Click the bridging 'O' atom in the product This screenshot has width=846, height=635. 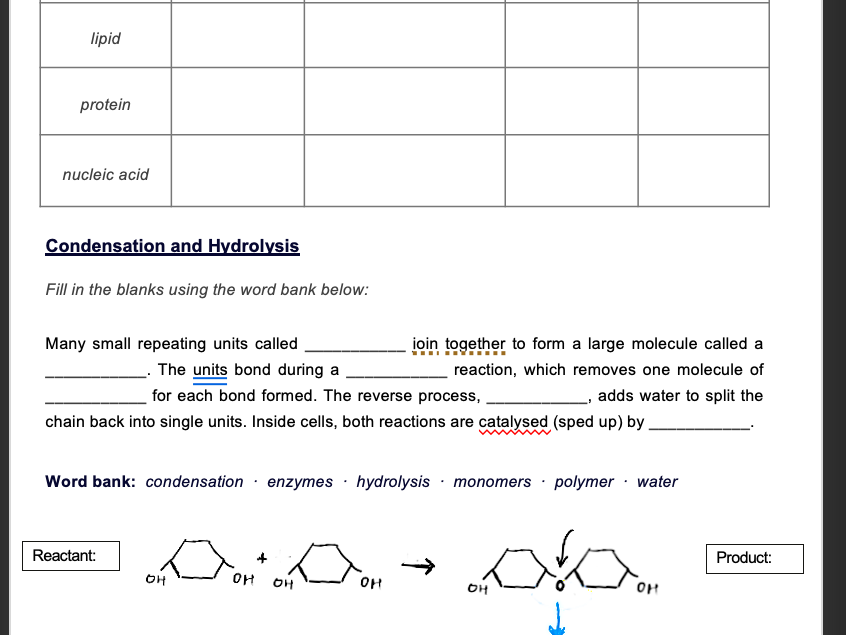(560, 586)
